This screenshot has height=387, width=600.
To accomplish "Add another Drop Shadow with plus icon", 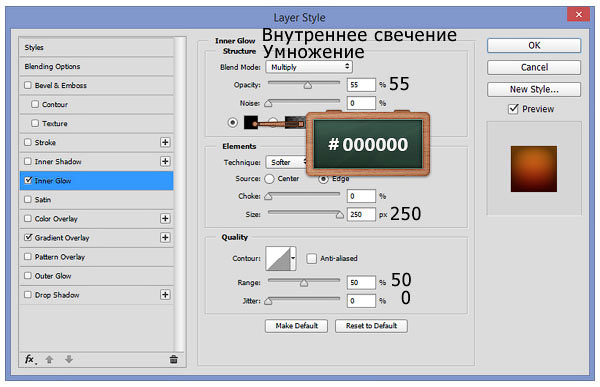I will click(x=165, y=295).
